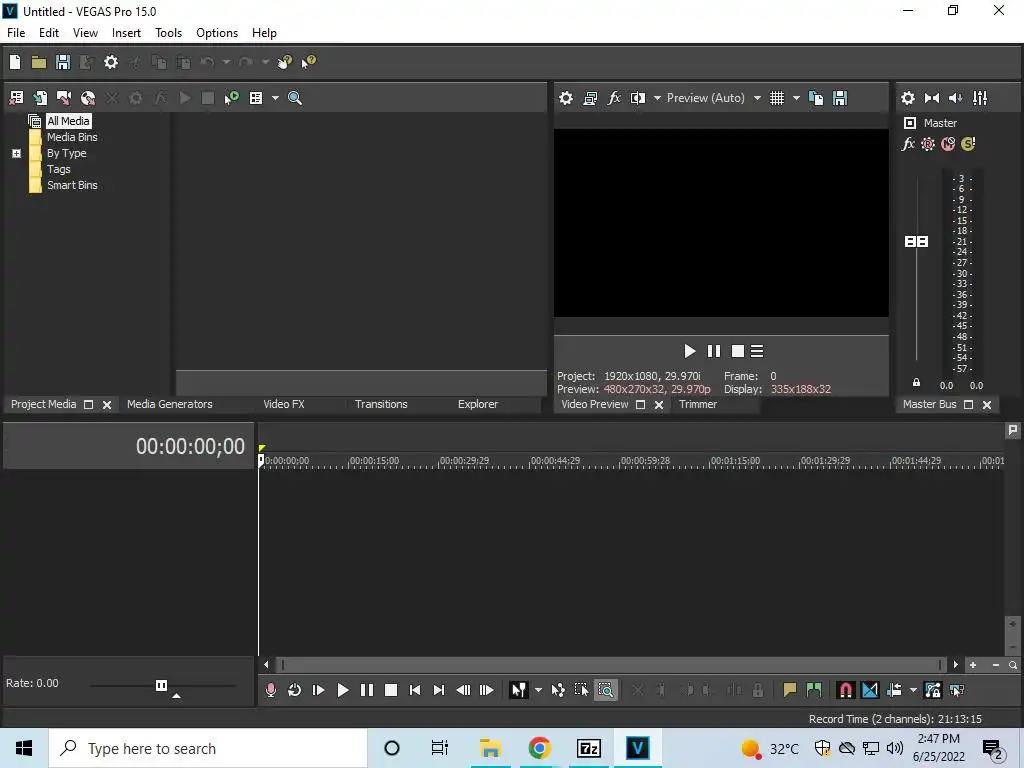Play the Video Preview window

click(690, 351)
